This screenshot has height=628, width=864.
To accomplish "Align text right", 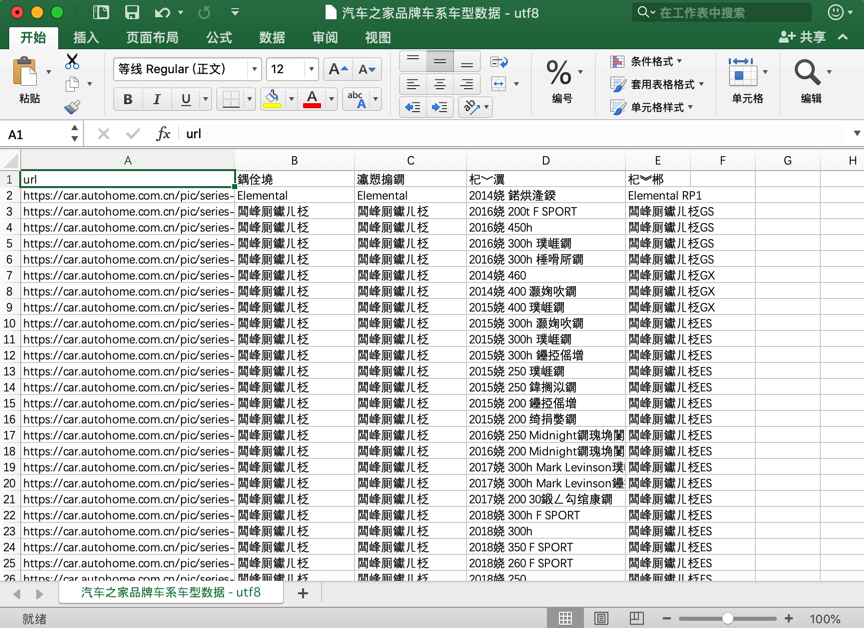I will pos(467,84).
